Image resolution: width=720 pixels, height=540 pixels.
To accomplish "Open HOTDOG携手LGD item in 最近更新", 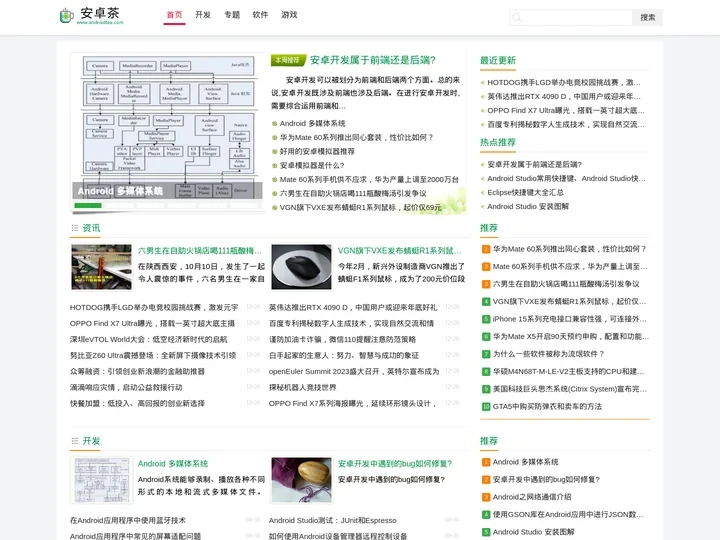I will point(563,83).
